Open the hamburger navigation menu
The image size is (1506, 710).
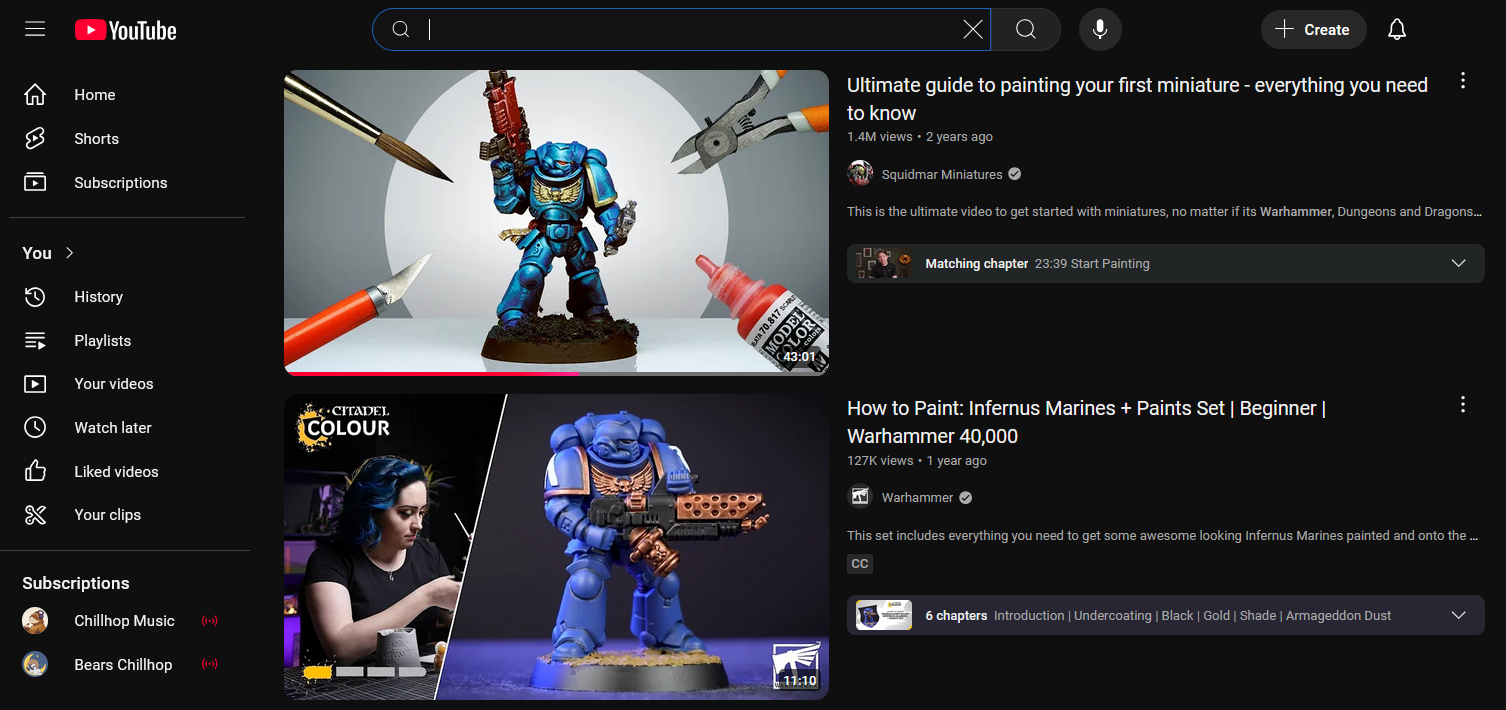coord(35,29)
